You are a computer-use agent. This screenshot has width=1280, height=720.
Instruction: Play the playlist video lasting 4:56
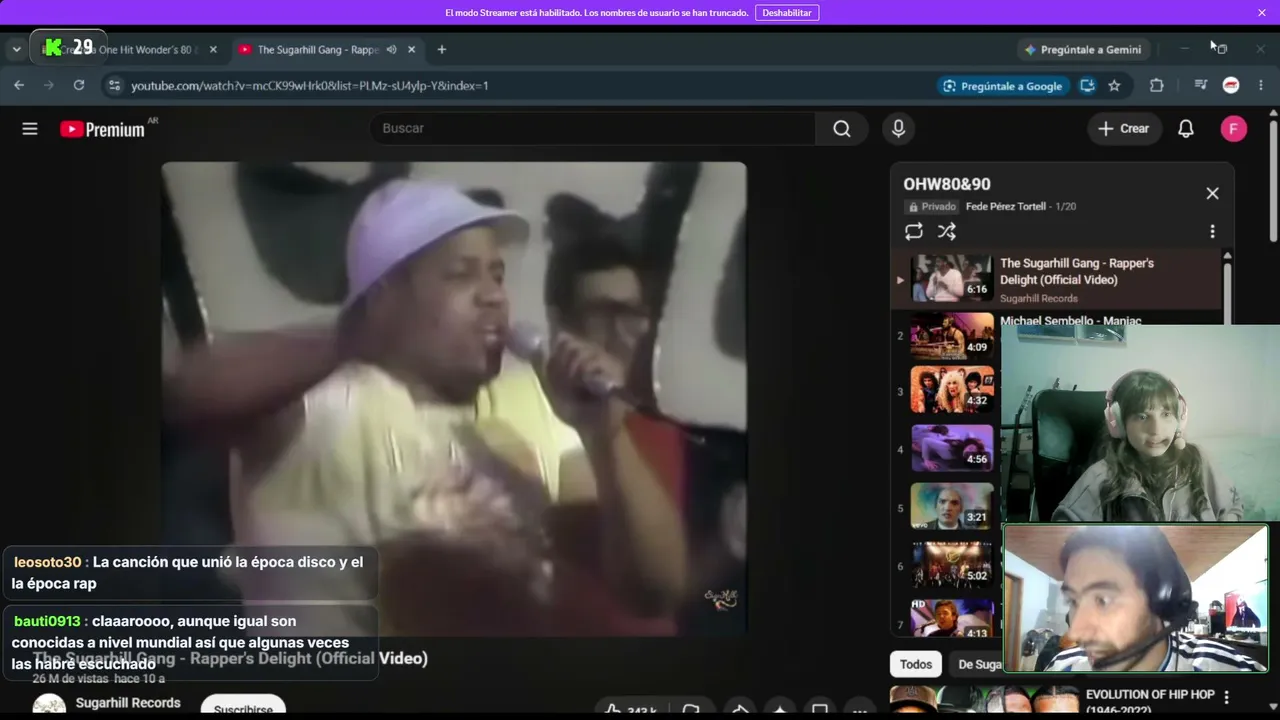[x=952, y=448]
